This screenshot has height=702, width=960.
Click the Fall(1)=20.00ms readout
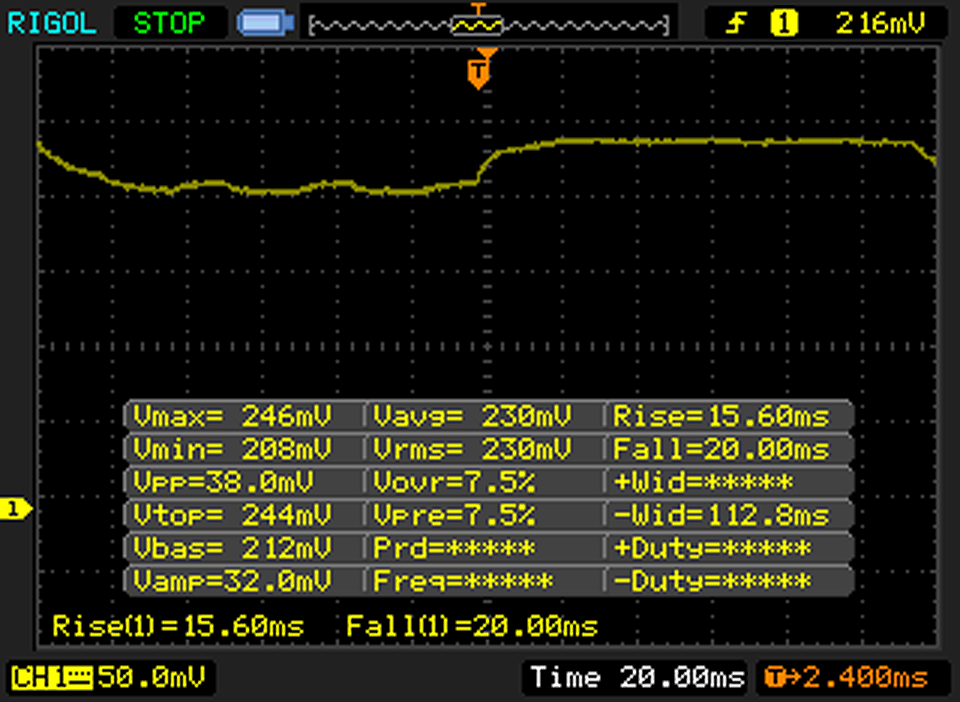471,626
